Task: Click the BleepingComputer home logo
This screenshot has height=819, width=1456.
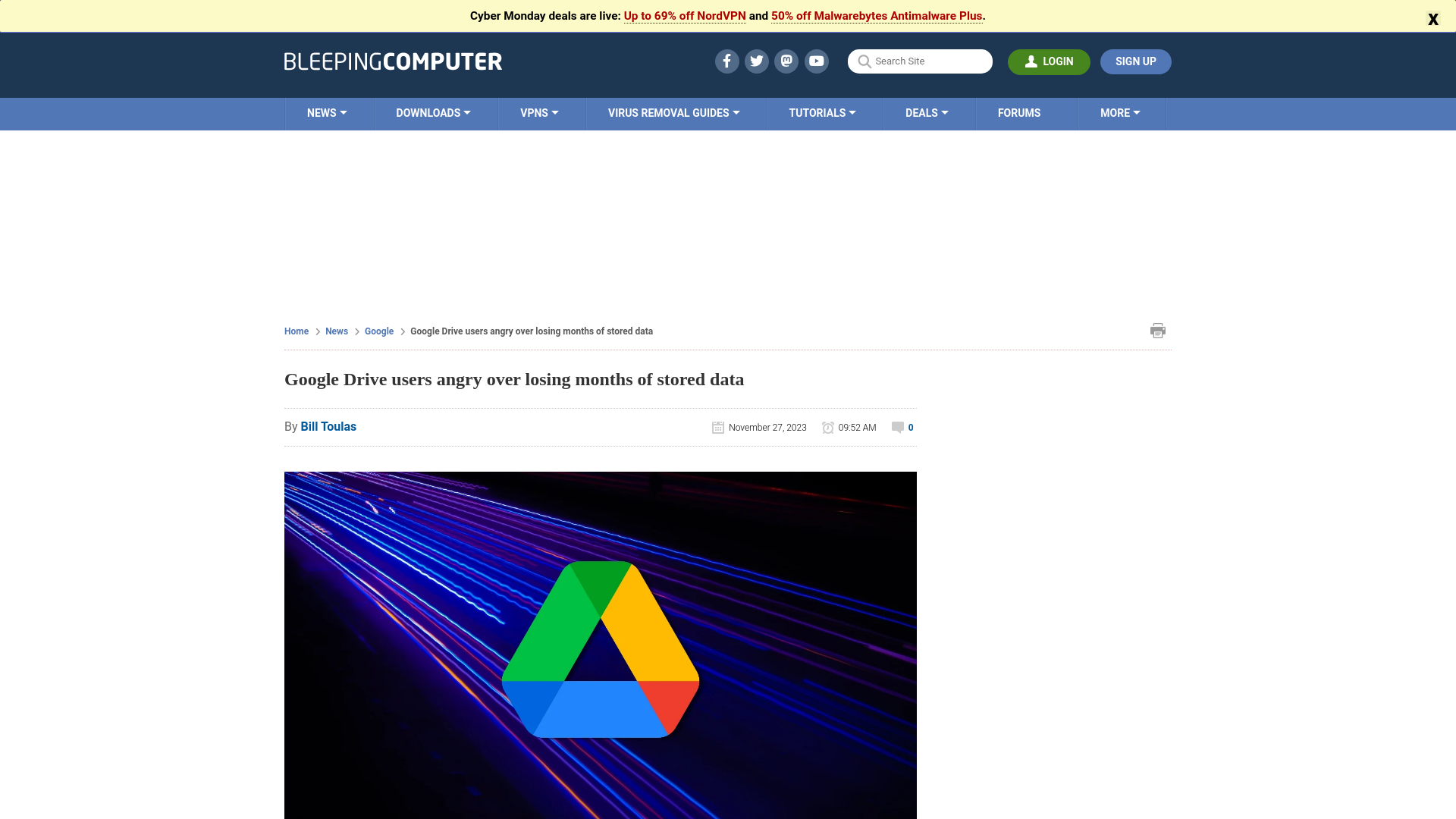Action: (393, 61)
